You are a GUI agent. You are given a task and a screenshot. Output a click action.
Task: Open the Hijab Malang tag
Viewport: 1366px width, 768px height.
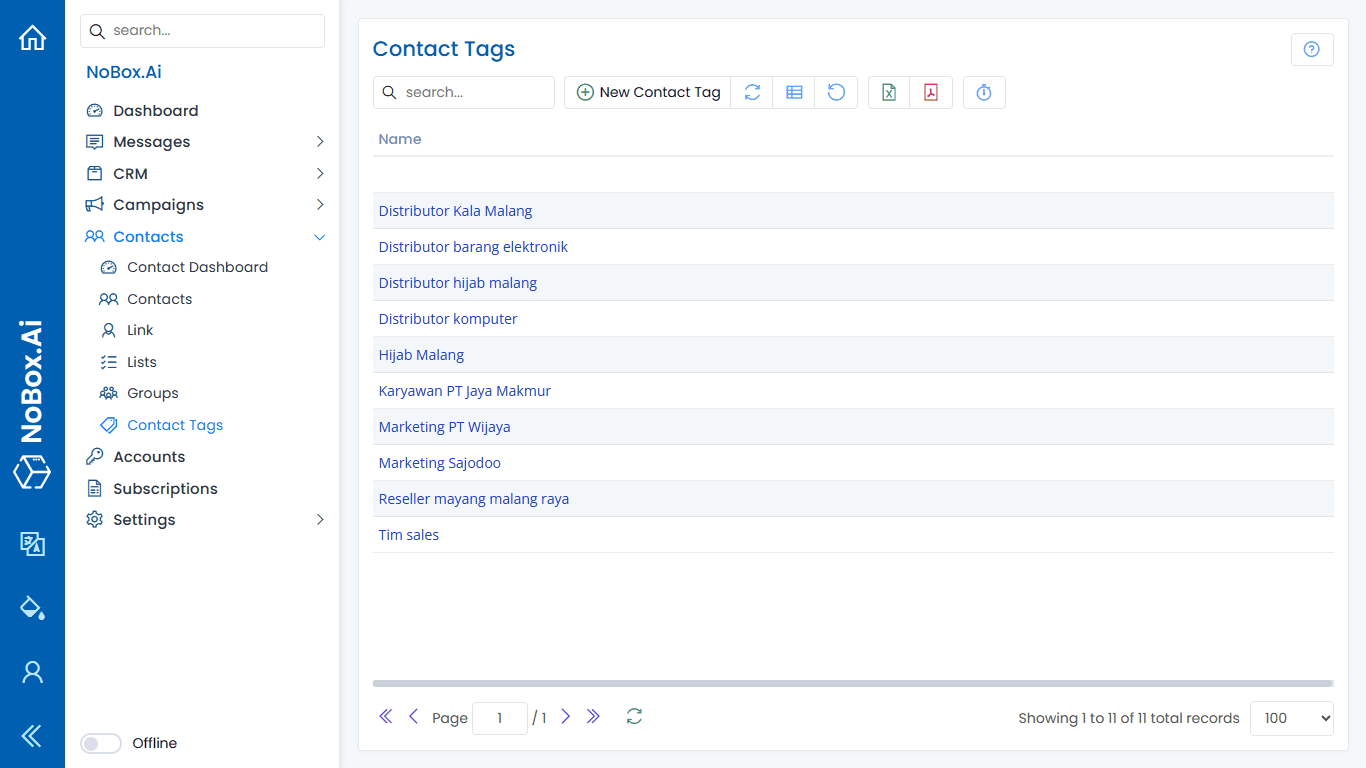pyautogui.click(x=421, y=354)
